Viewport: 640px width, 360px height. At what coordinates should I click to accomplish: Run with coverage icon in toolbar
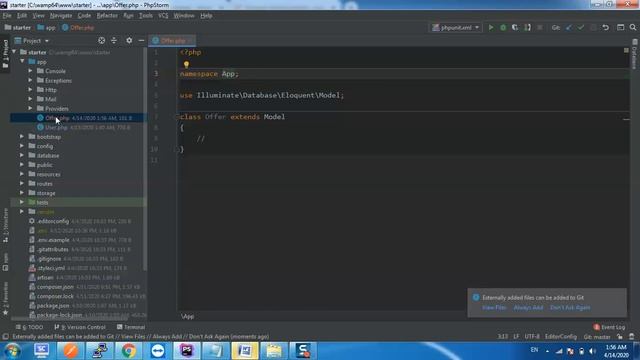click(x=515, y=27)
